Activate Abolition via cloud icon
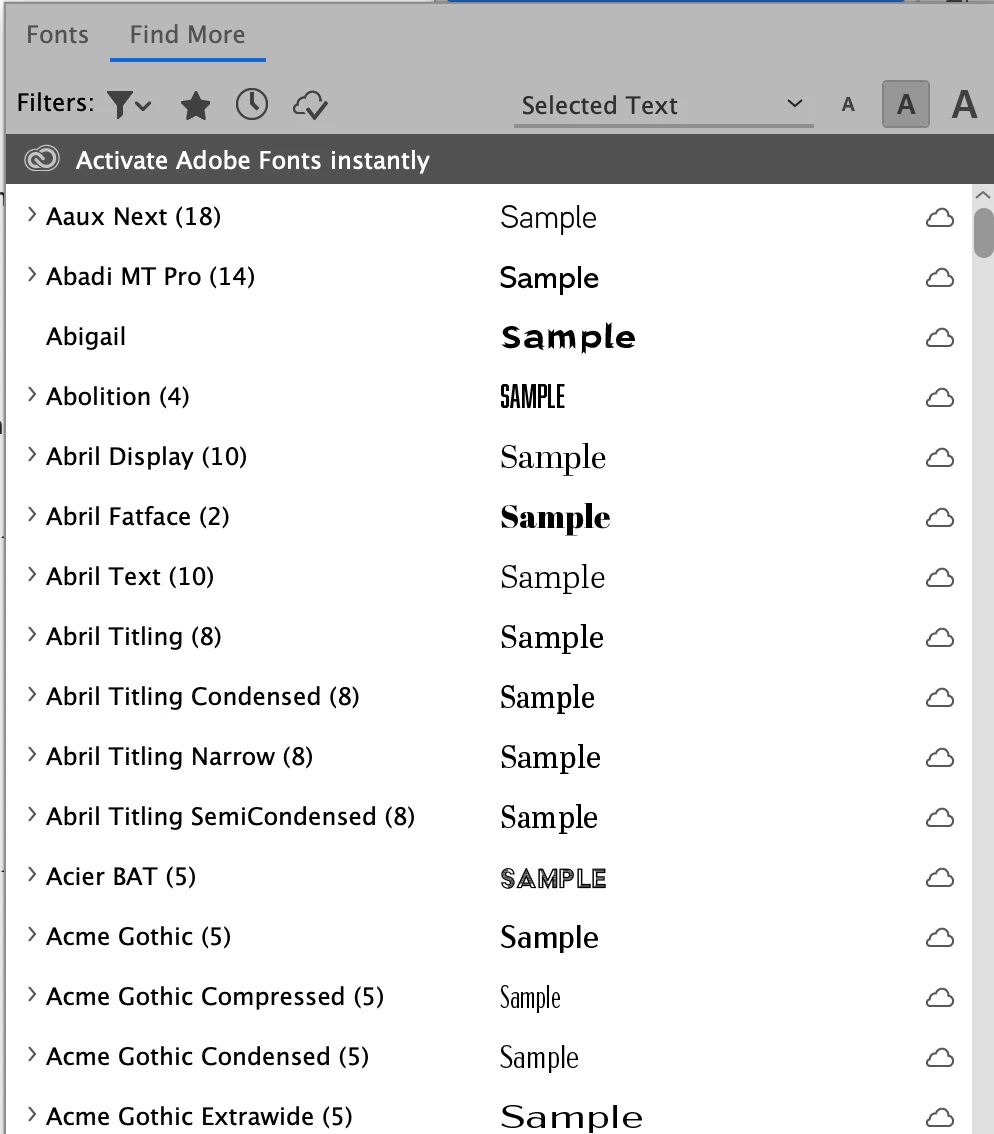Screen dimensions: 994x1134 (940, 398)
